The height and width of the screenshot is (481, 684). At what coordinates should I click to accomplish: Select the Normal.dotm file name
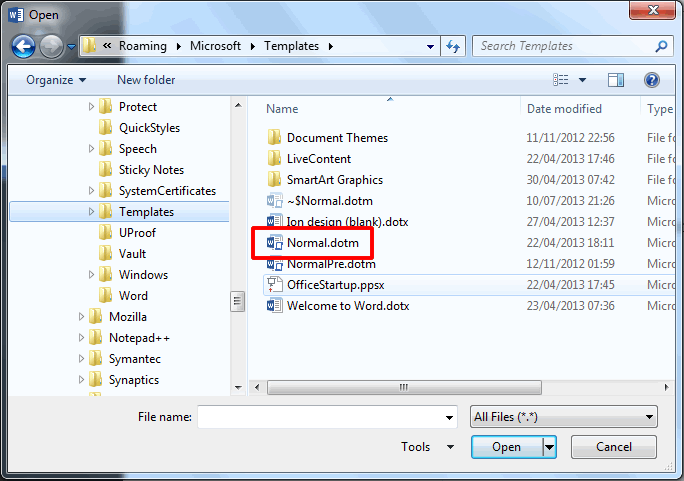323,243
